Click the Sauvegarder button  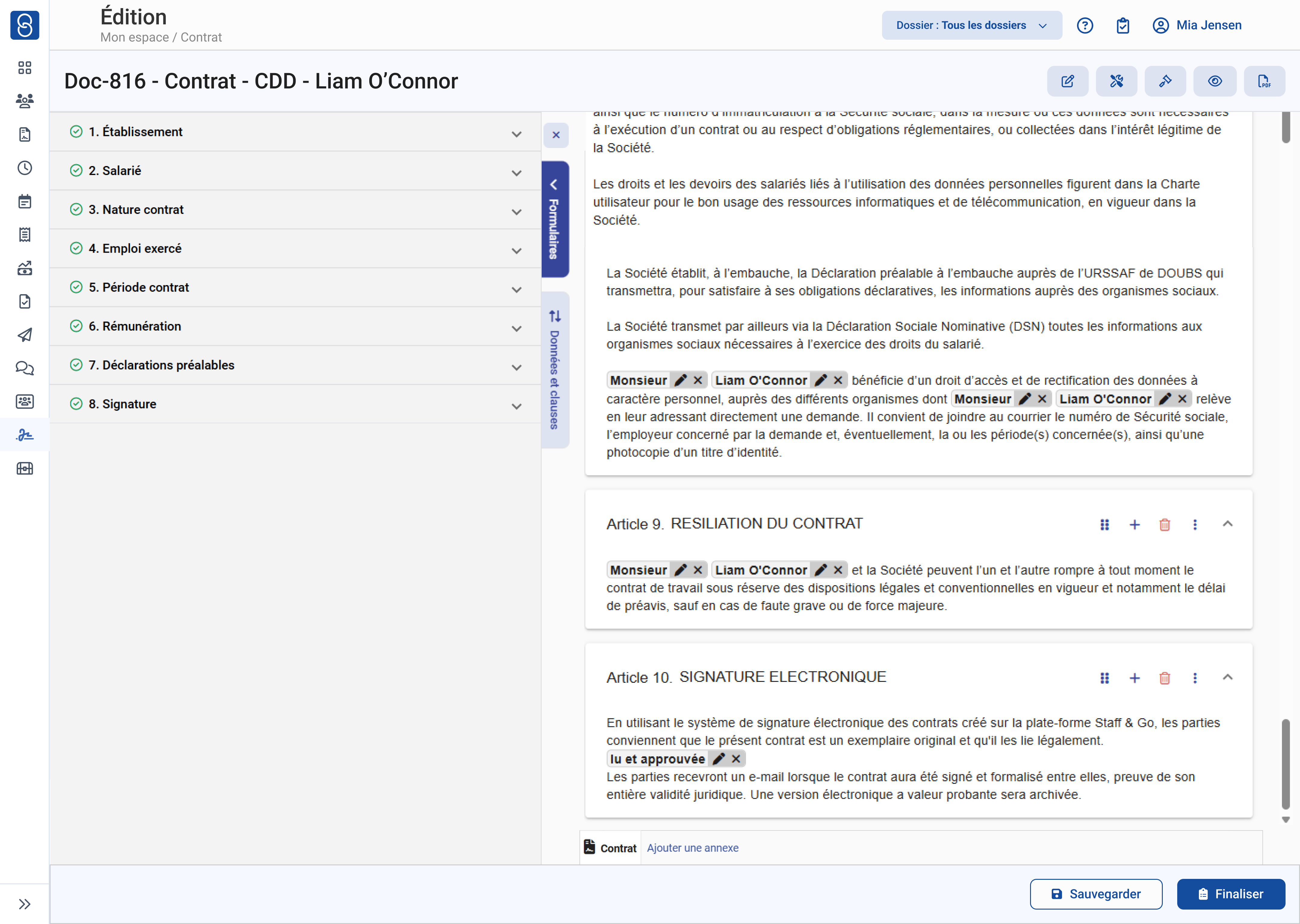1096,894
